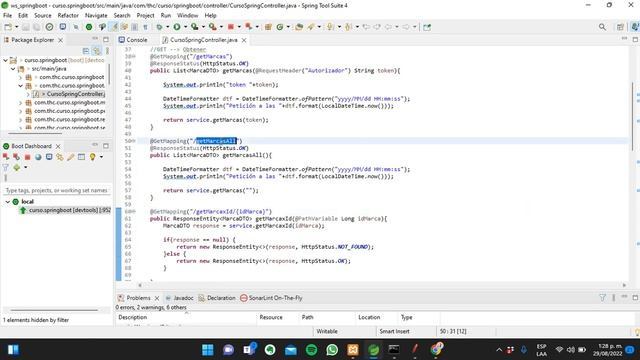
Task: Click Writable in the status bar
Action: coord(327,331)
